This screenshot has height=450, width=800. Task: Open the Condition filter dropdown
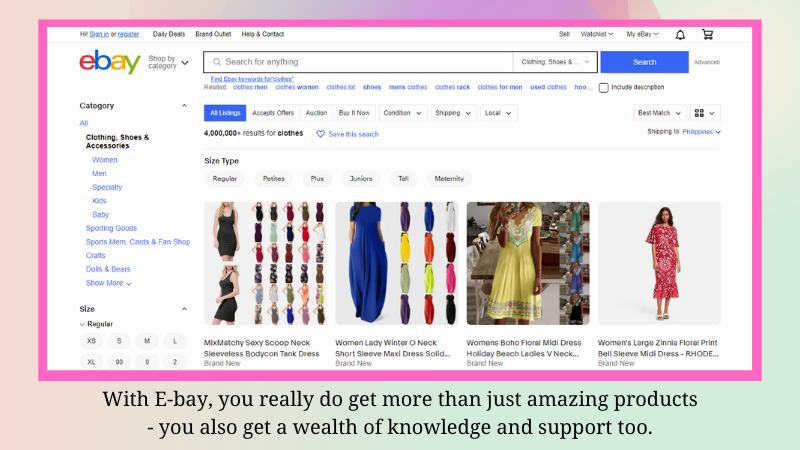pos(402,113)
